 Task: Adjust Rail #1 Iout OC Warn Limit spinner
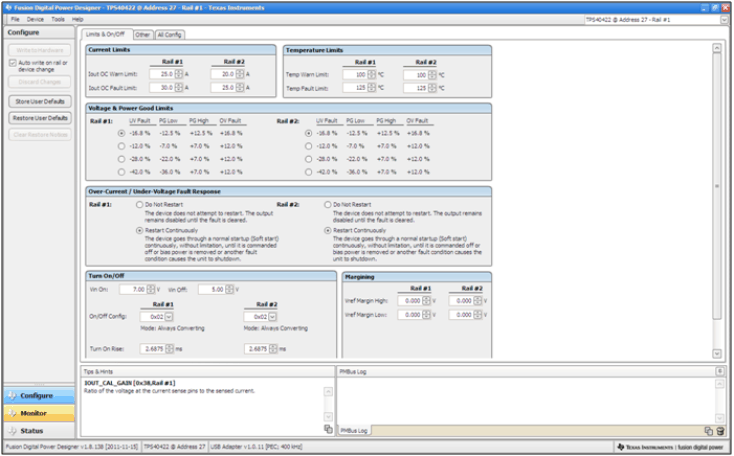[x=179, y=74]
